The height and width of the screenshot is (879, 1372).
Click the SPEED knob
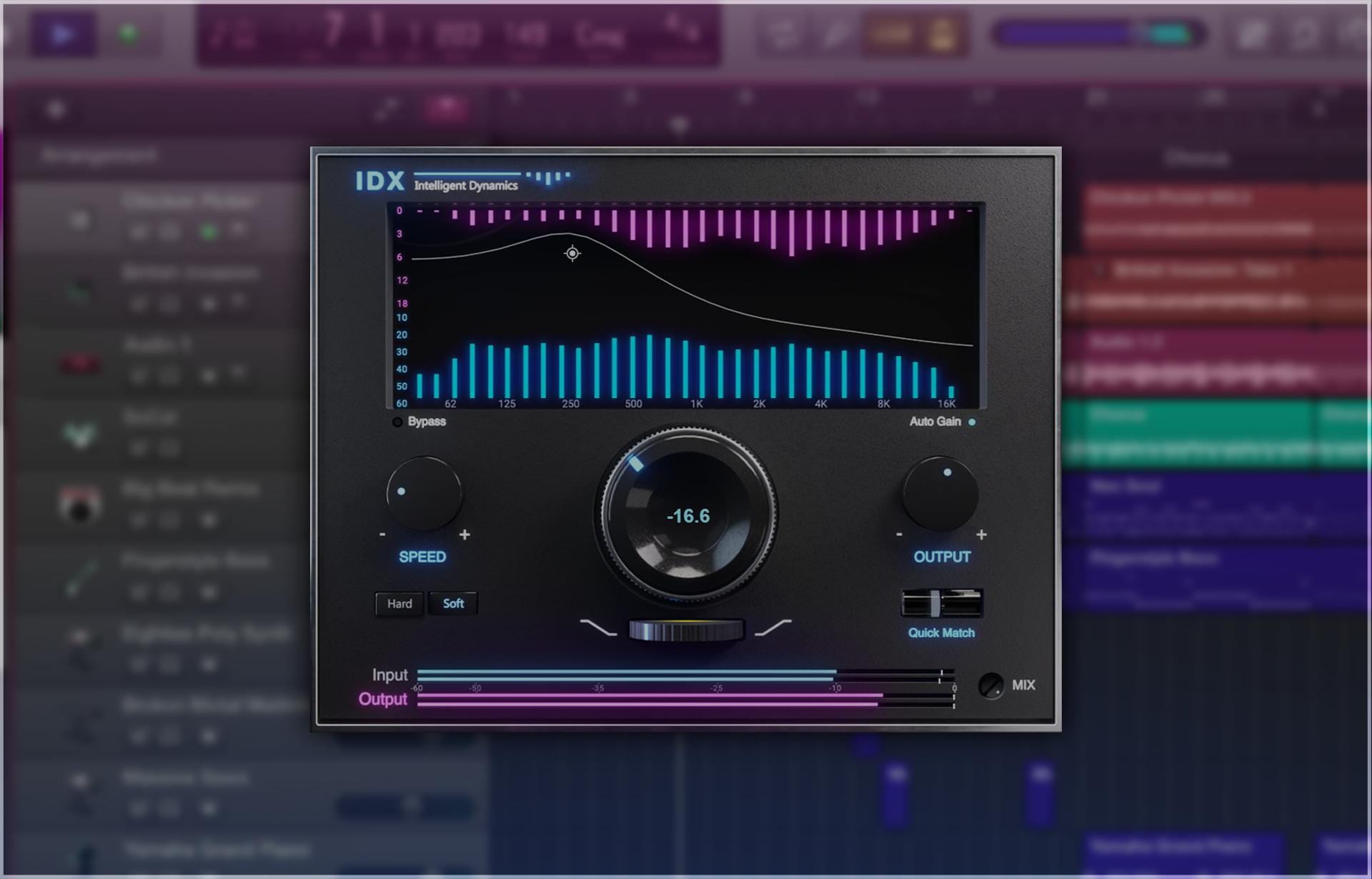(424, 493)
